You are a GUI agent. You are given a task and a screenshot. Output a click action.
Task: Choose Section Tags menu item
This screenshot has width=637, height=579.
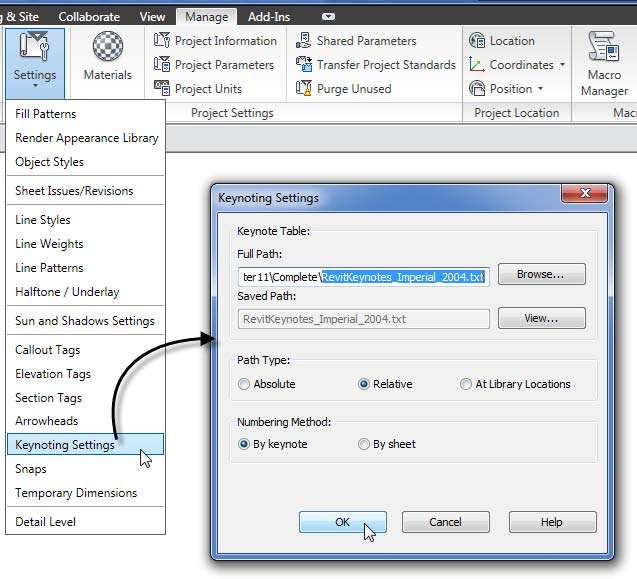coord(85,398)
